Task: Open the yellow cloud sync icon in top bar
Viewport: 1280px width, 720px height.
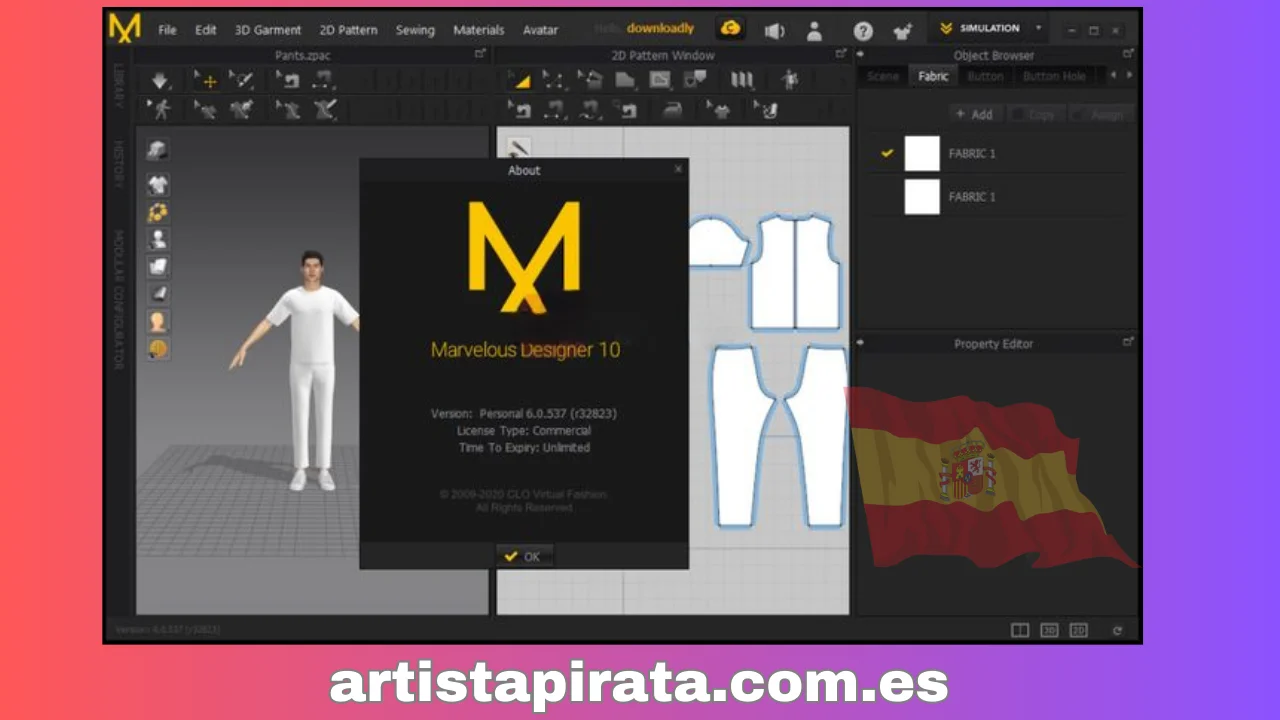Action: 731,29
